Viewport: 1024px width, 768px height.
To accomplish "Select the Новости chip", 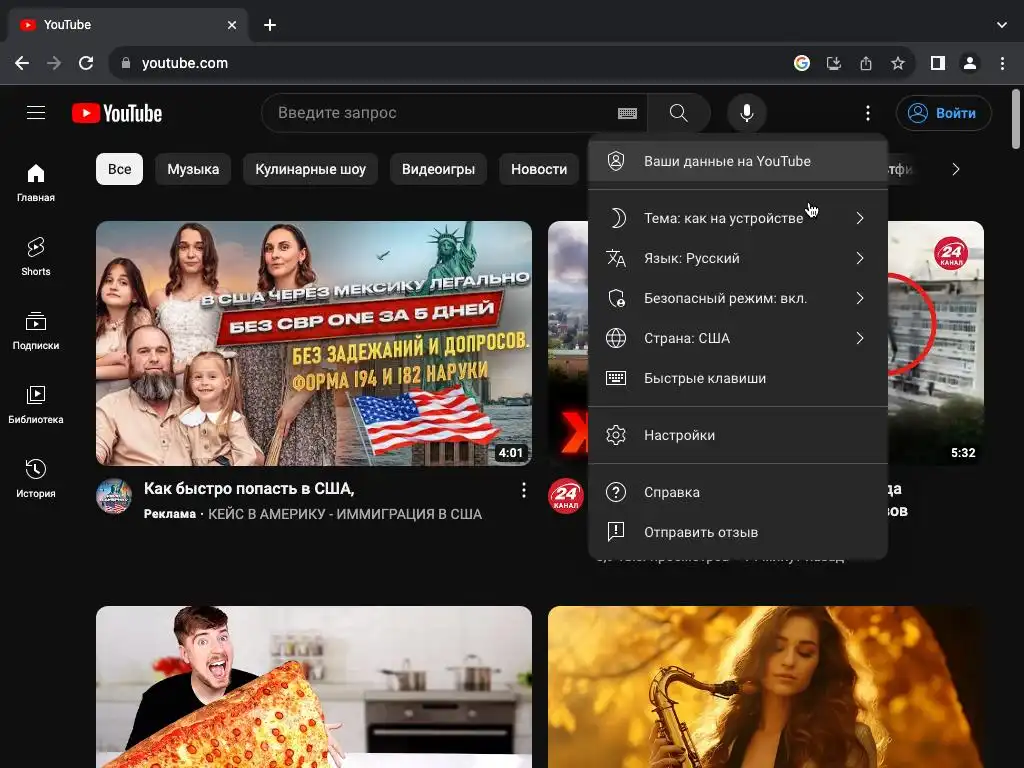I will 539,169.
